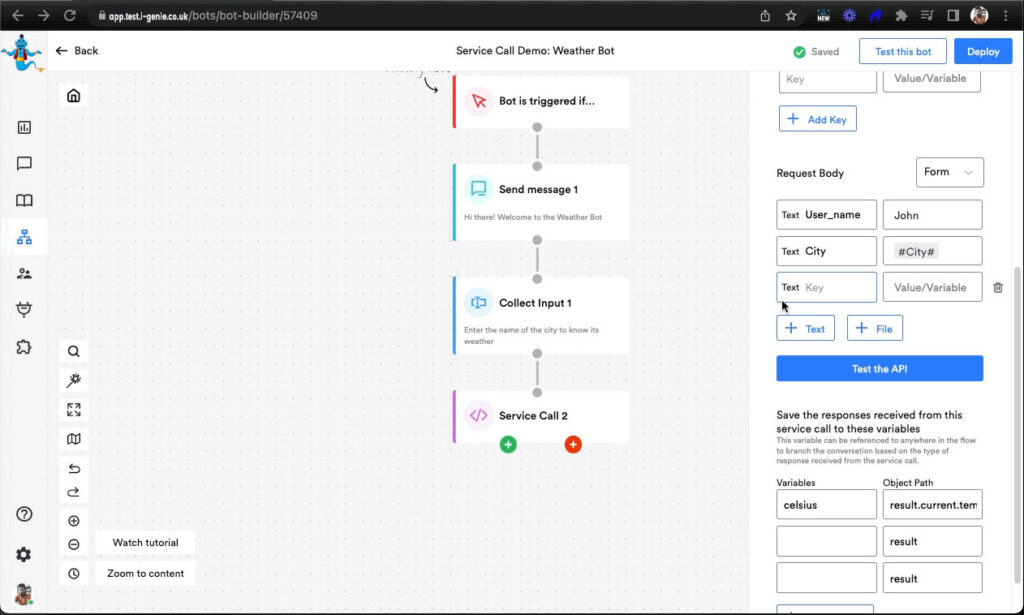Click the undo arrow icon
This screenshot has width=1024, height=615.
tap(74, 469)
